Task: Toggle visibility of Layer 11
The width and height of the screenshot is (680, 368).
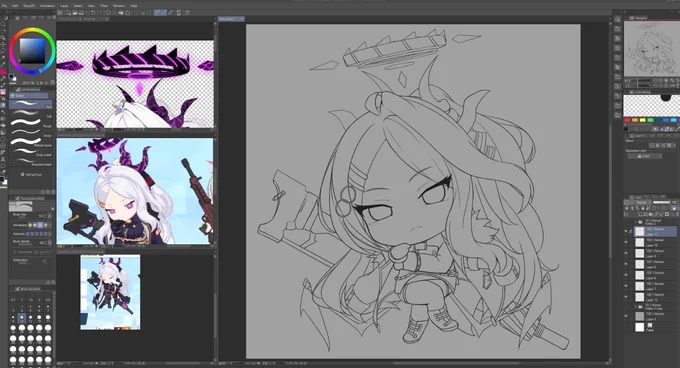Action: (626, 231)
